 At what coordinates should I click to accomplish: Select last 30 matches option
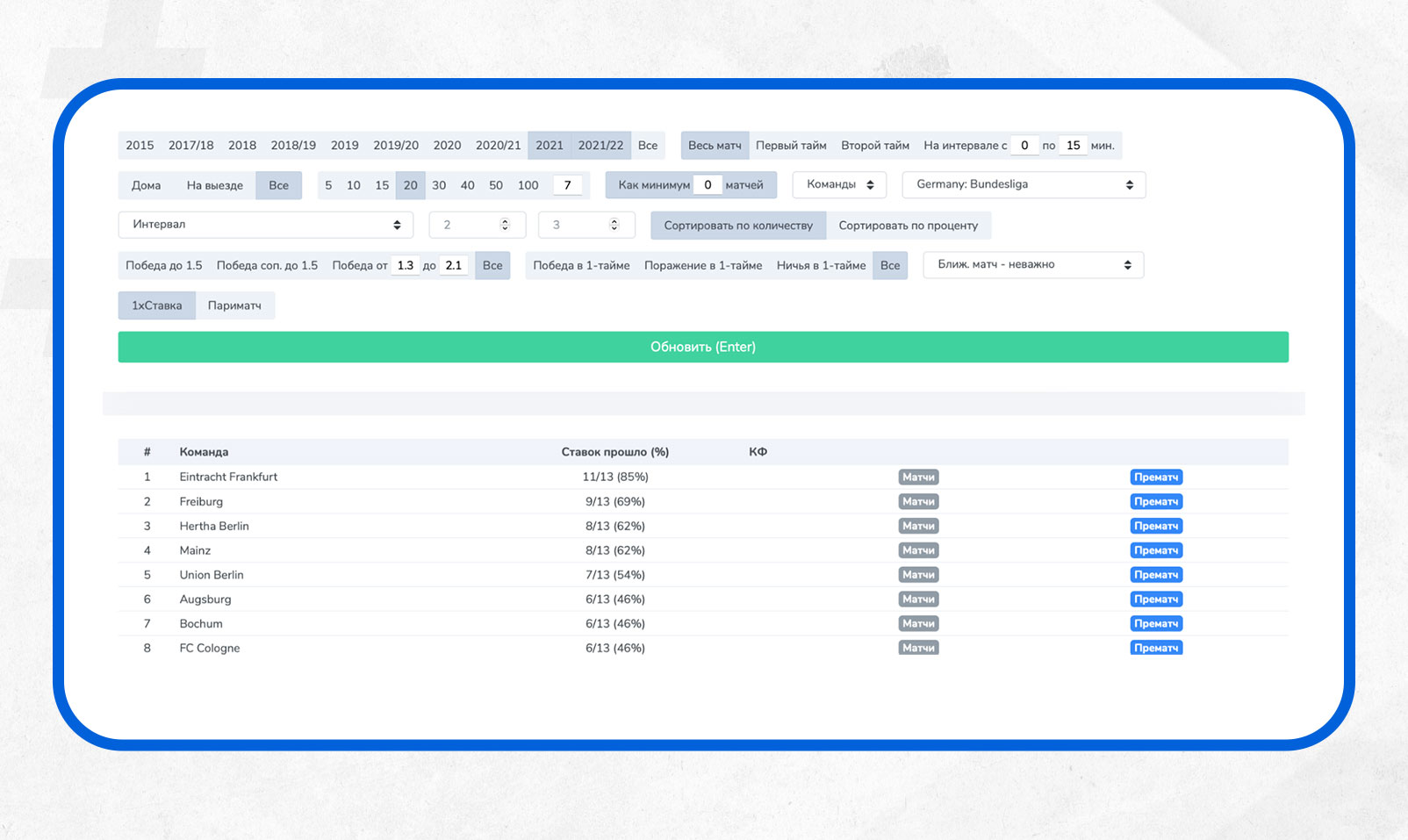439,185
